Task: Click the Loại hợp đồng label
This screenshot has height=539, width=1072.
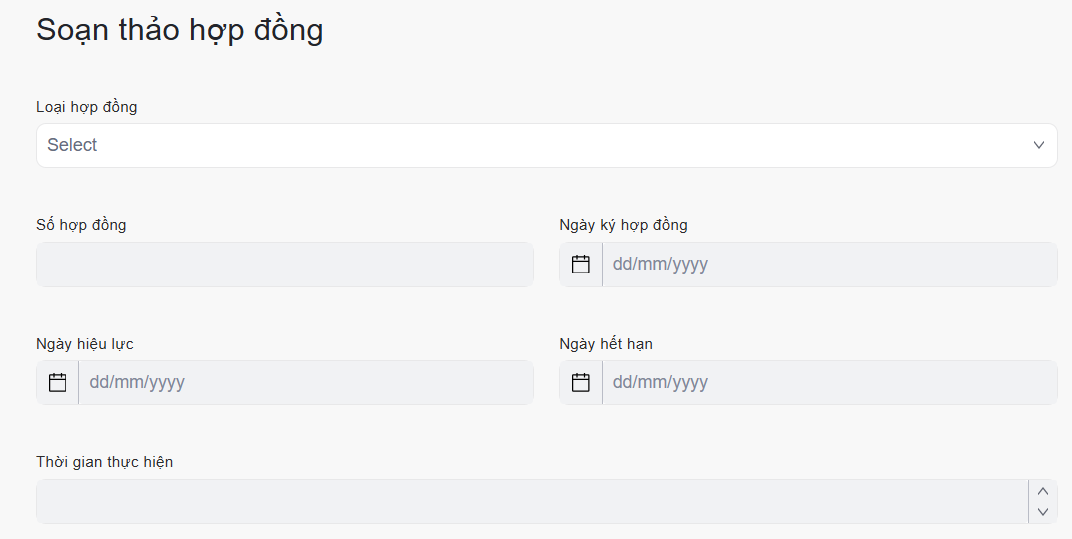Action: [87, 106]
